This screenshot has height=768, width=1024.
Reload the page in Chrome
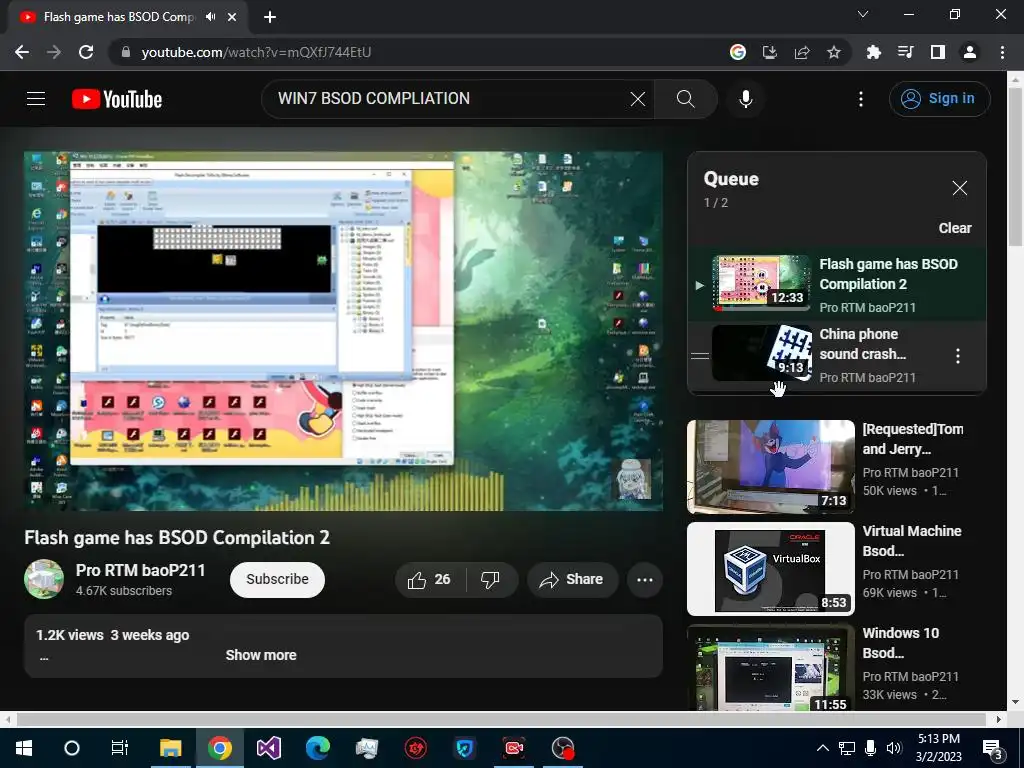pyautogui.click(x=86, y=52)
